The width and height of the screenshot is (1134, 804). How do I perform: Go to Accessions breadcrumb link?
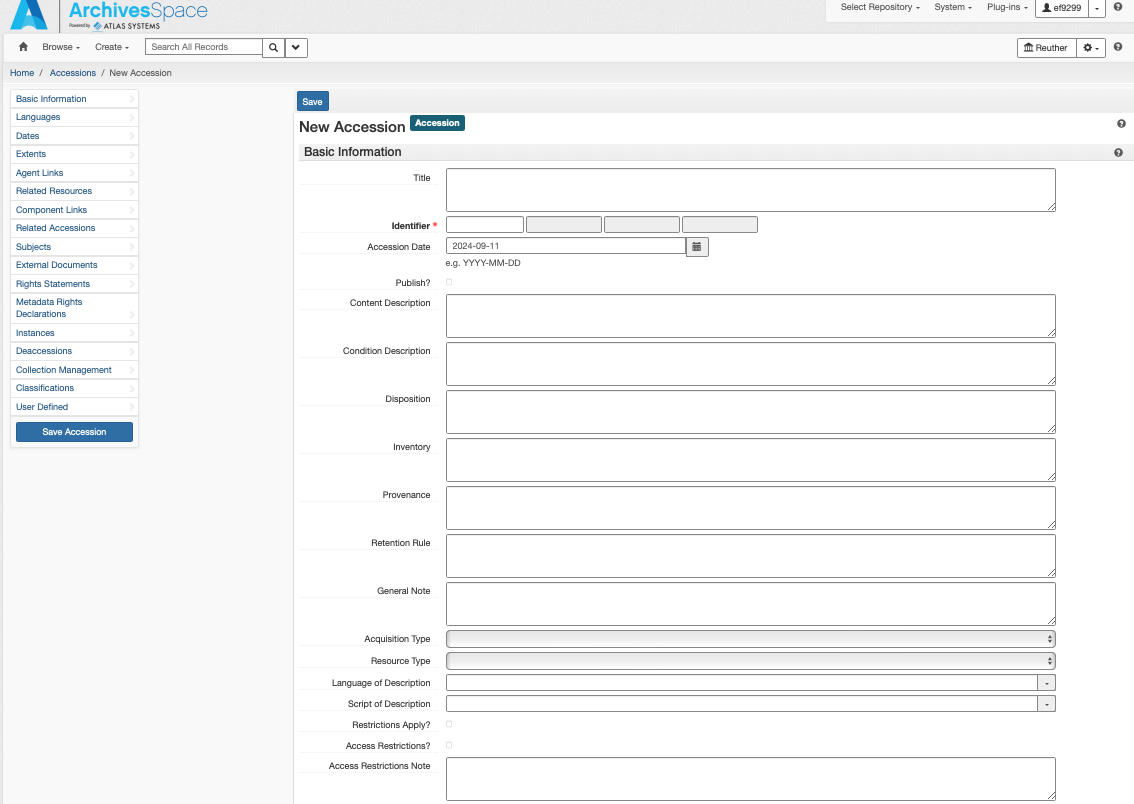[73, 73]
